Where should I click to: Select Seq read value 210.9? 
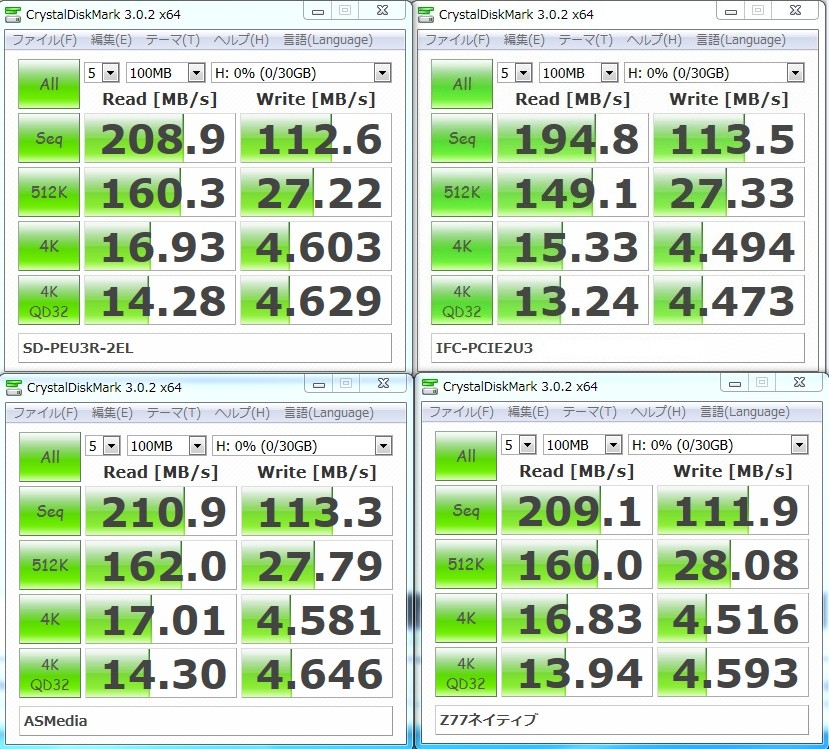[161, 511]
